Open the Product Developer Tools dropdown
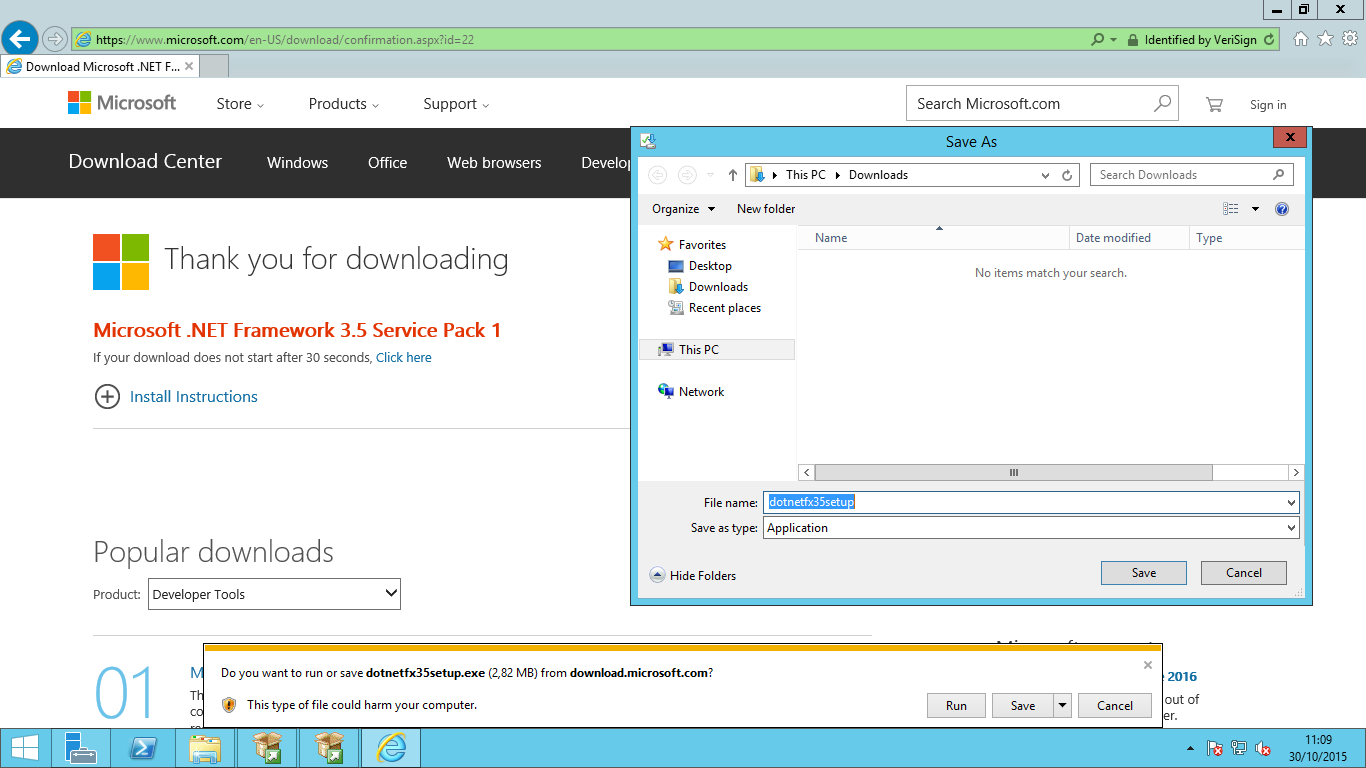The width and height of the screenshot is (1366, 768). tap(274, 594)
